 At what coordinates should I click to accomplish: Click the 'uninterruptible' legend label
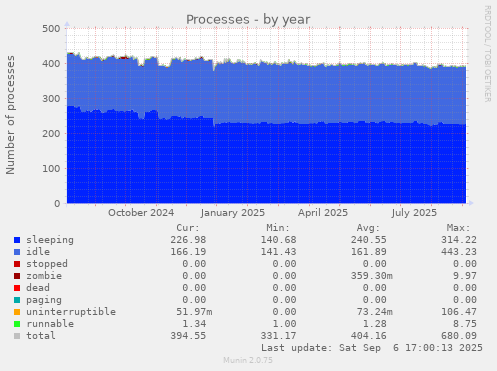pos(71,312)
